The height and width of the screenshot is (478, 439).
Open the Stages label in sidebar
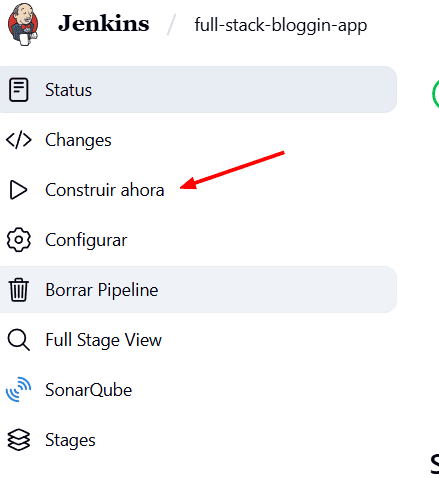[70, 440]
